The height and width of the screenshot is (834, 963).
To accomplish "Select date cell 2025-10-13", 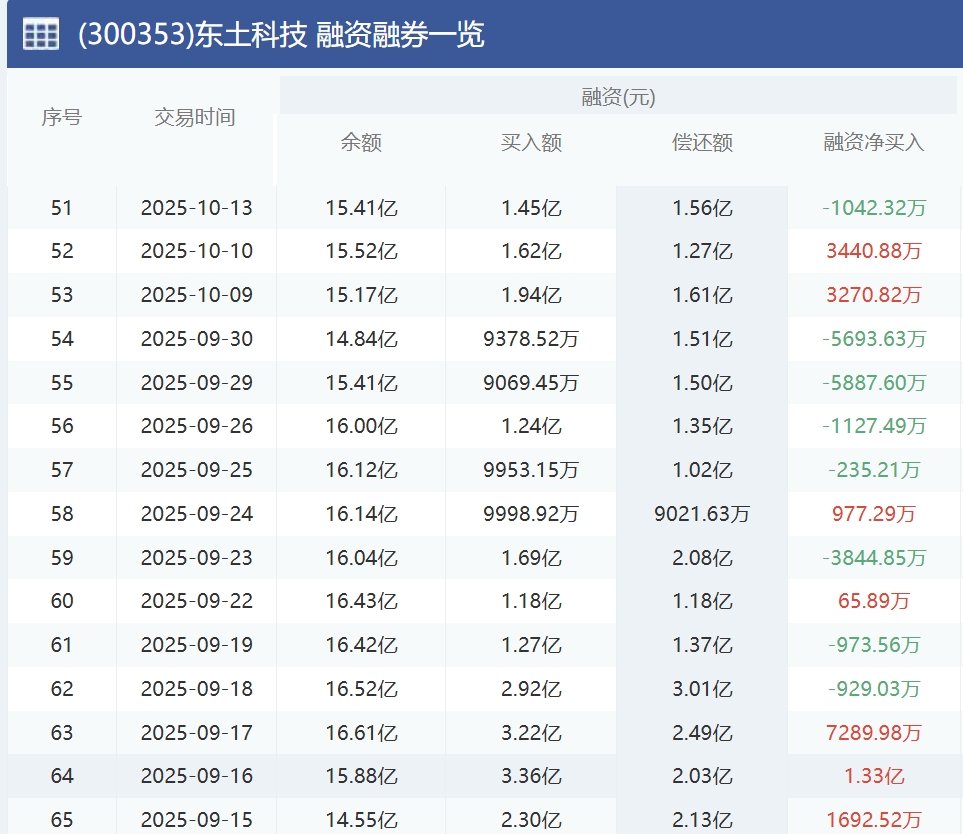I will coord(197,208).
